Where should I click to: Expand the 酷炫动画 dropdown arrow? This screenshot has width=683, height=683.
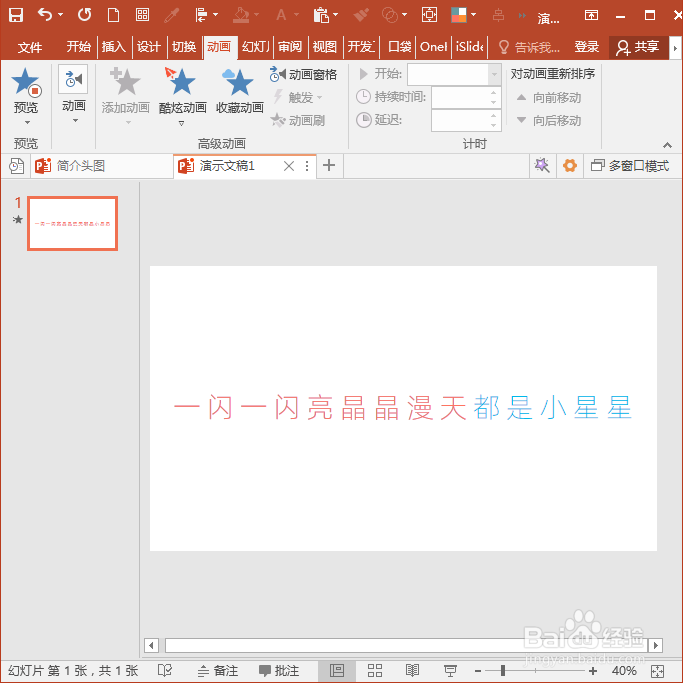pos(181,124)
